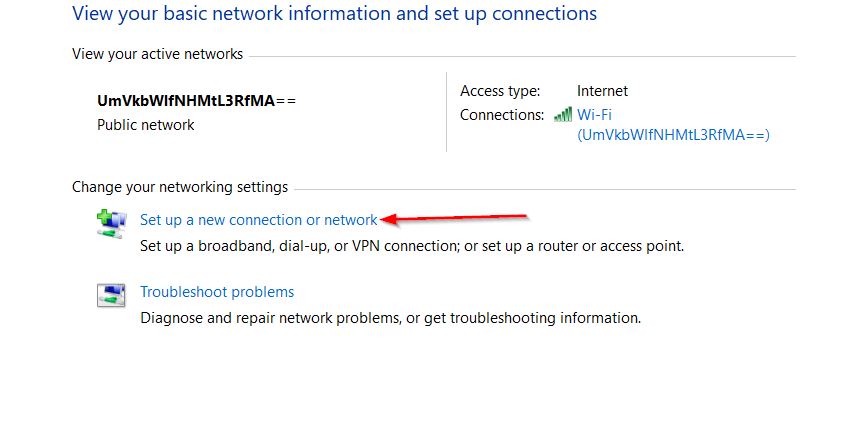This screenshot has width=866, height=436.
Task: Click the Troubleshoot problems icon
Action: pos(111,296)
